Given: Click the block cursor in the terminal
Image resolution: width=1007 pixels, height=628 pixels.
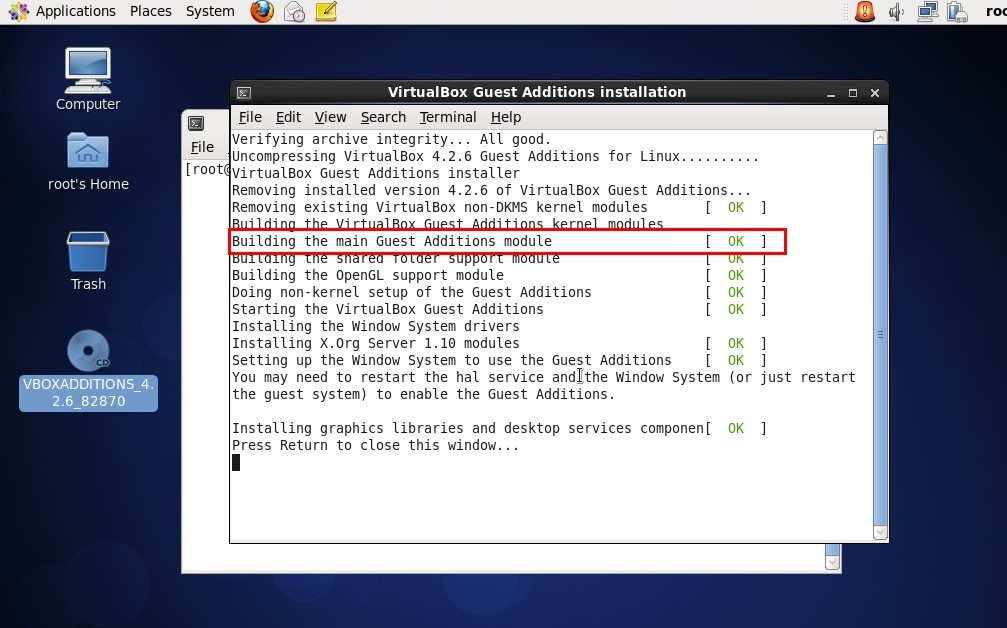Looking at the screenshot, I should (236, 462).
